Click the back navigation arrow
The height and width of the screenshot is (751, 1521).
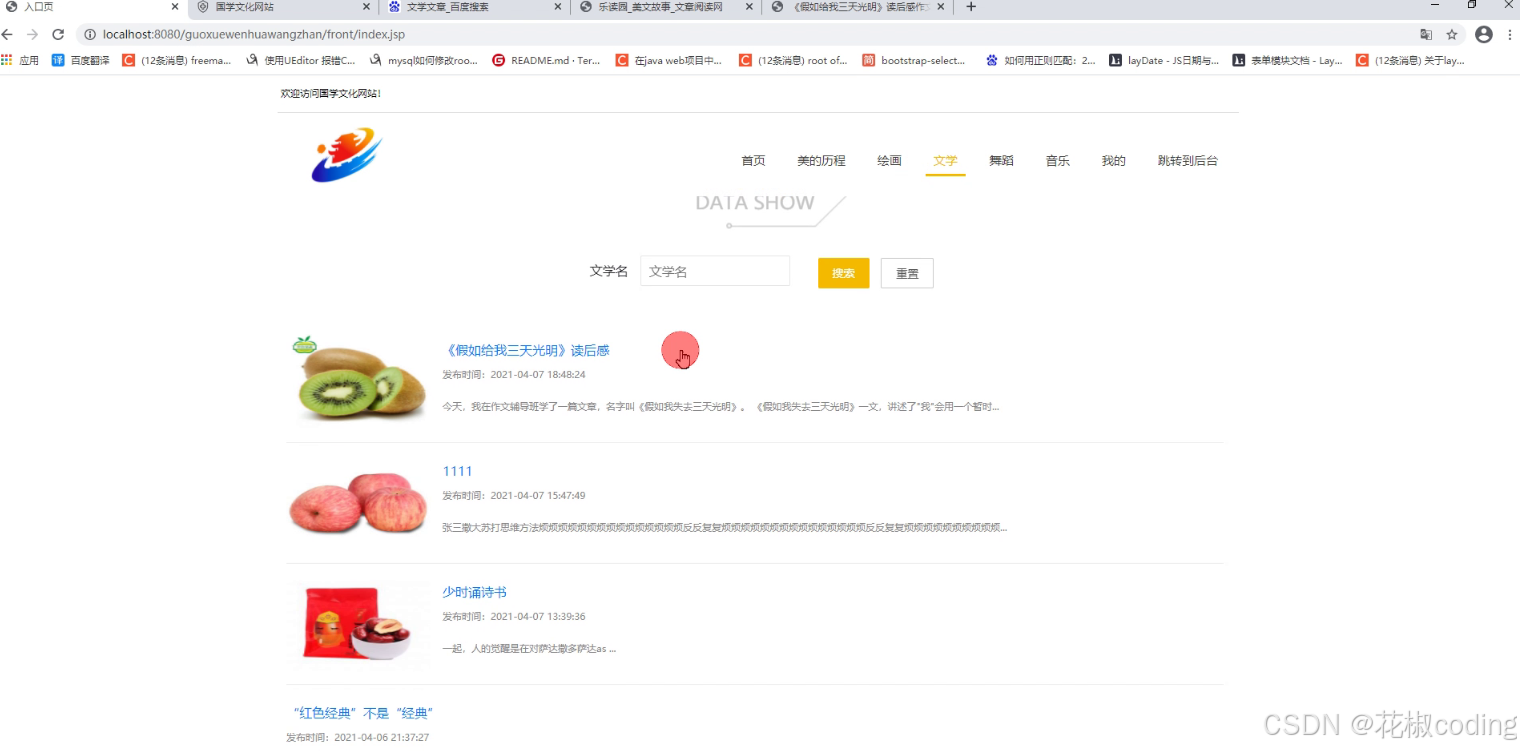[10, 33]
